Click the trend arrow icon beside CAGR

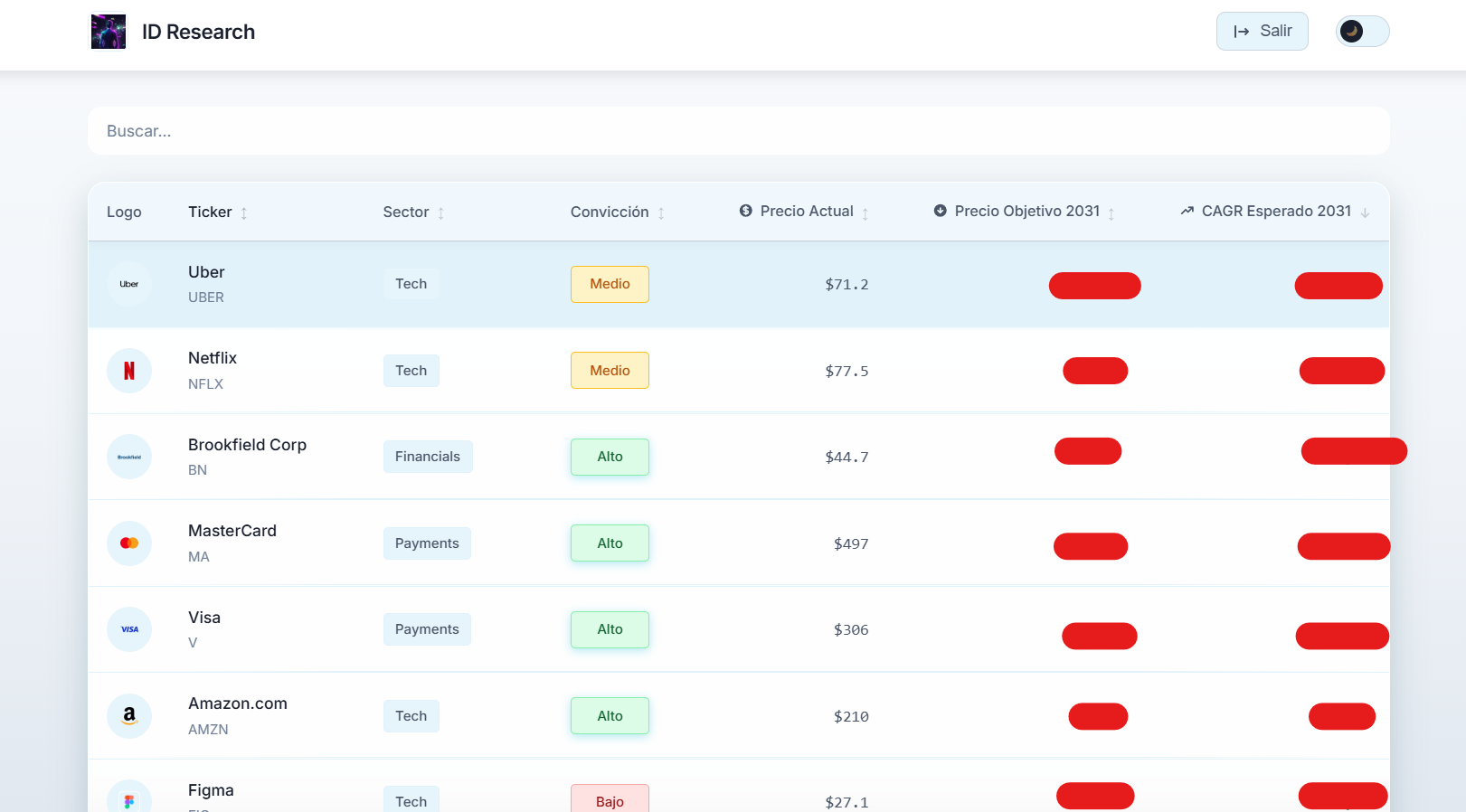click(x=1187, y=211)
